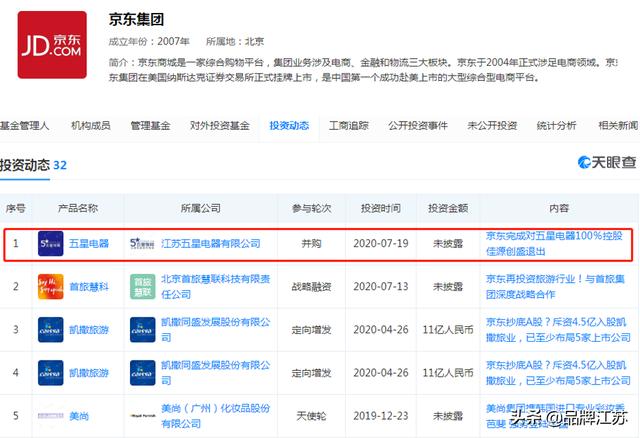The width and height of the screenshot is (640, 438).
Task: Click 凯撒旅游 product logo in row 4
Action: point(51,373)
